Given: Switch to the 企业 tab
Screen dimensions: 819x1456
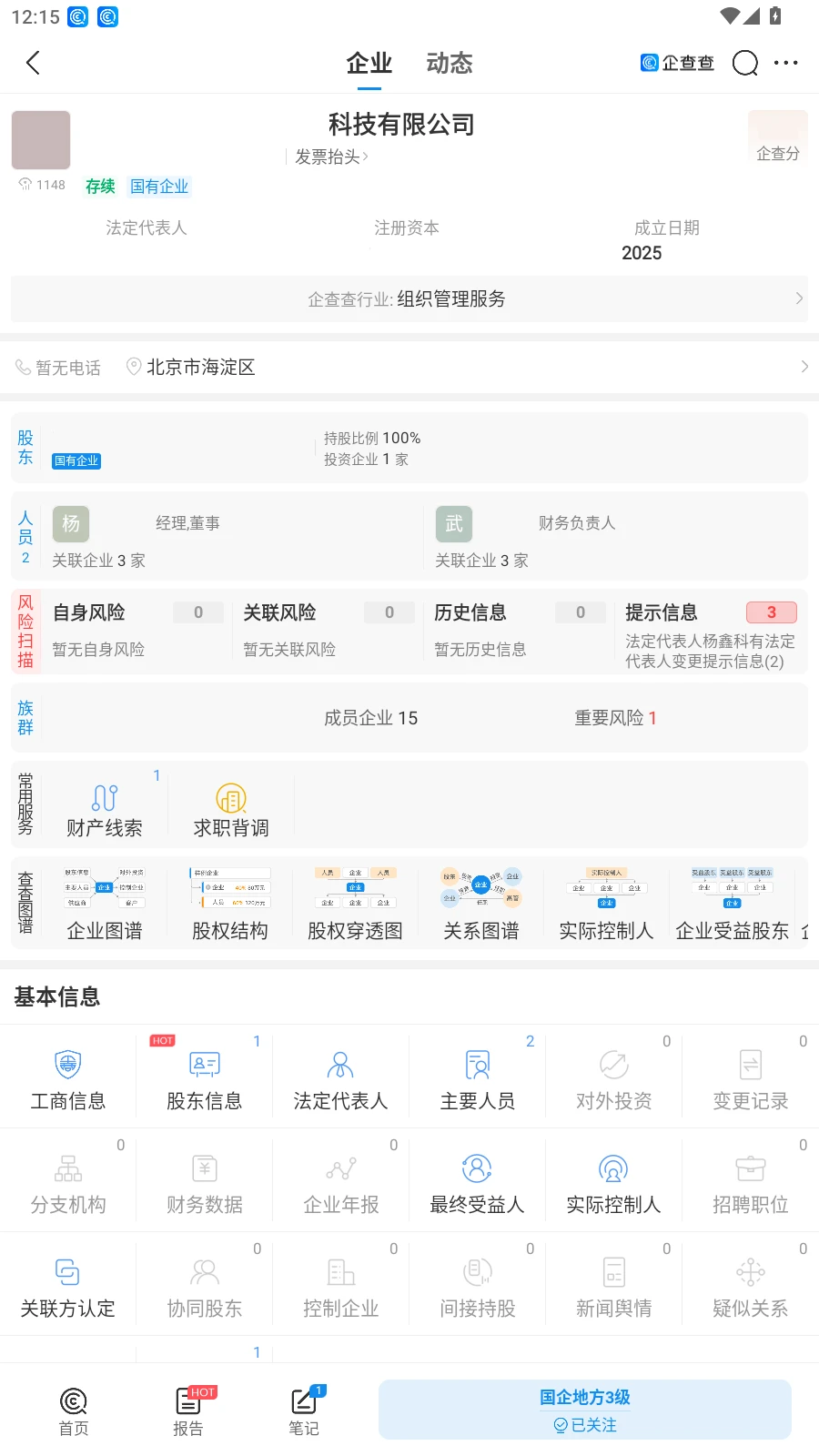Looking at the screenshot, I should [369, 64].
